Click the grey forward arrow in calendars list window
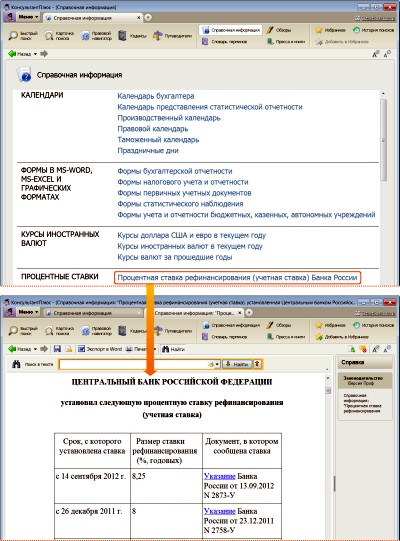 tap(44, 54)
